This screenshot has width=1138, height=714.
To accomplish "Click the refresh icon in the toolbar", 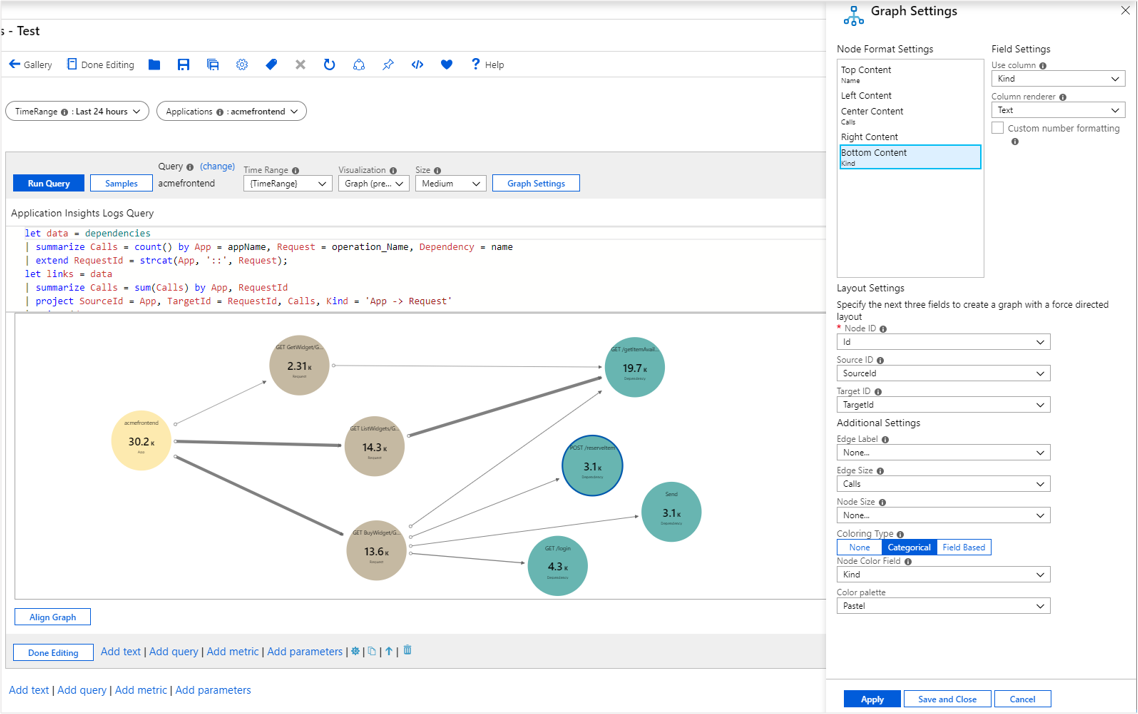I will [329, 65].
